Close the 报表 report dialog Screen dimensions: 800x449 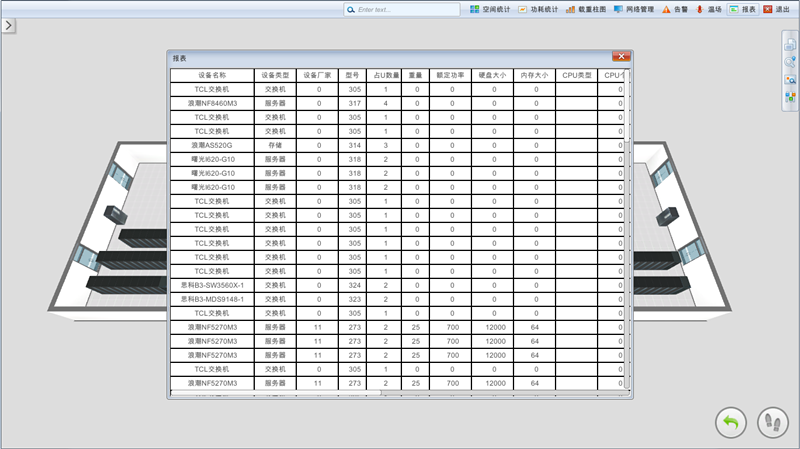coord(620,58)
